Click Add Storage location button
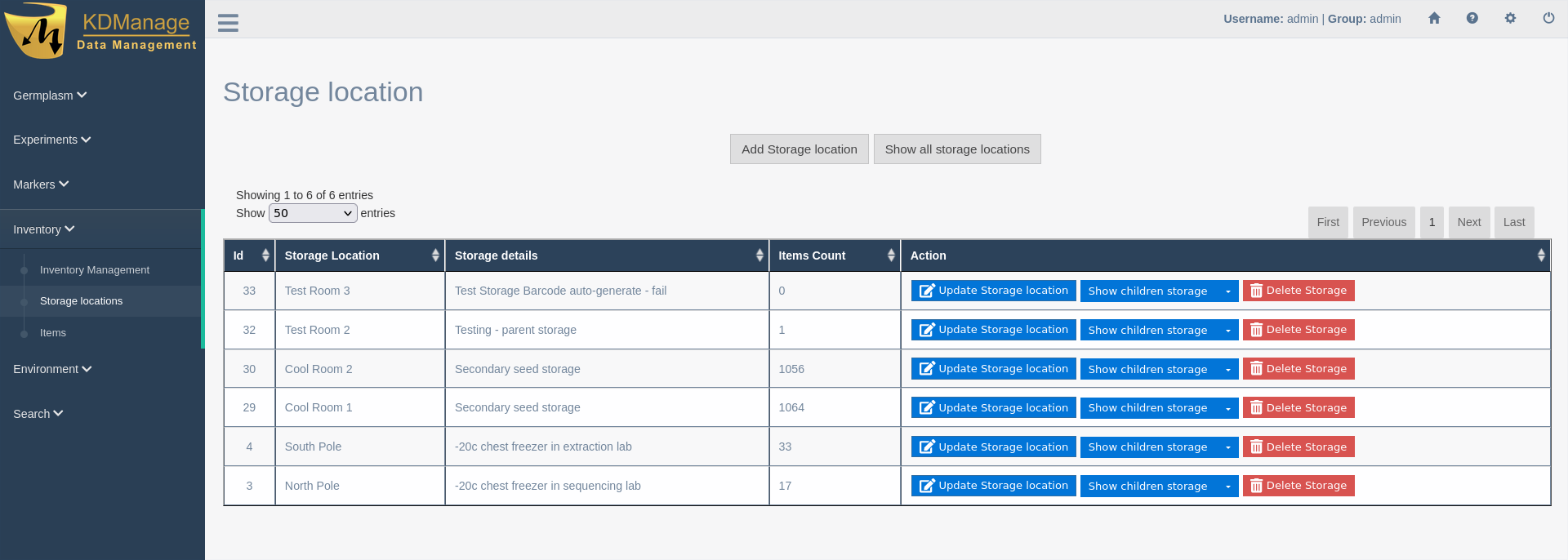Viewport: 1568px width, 560px height. [799, 149]
